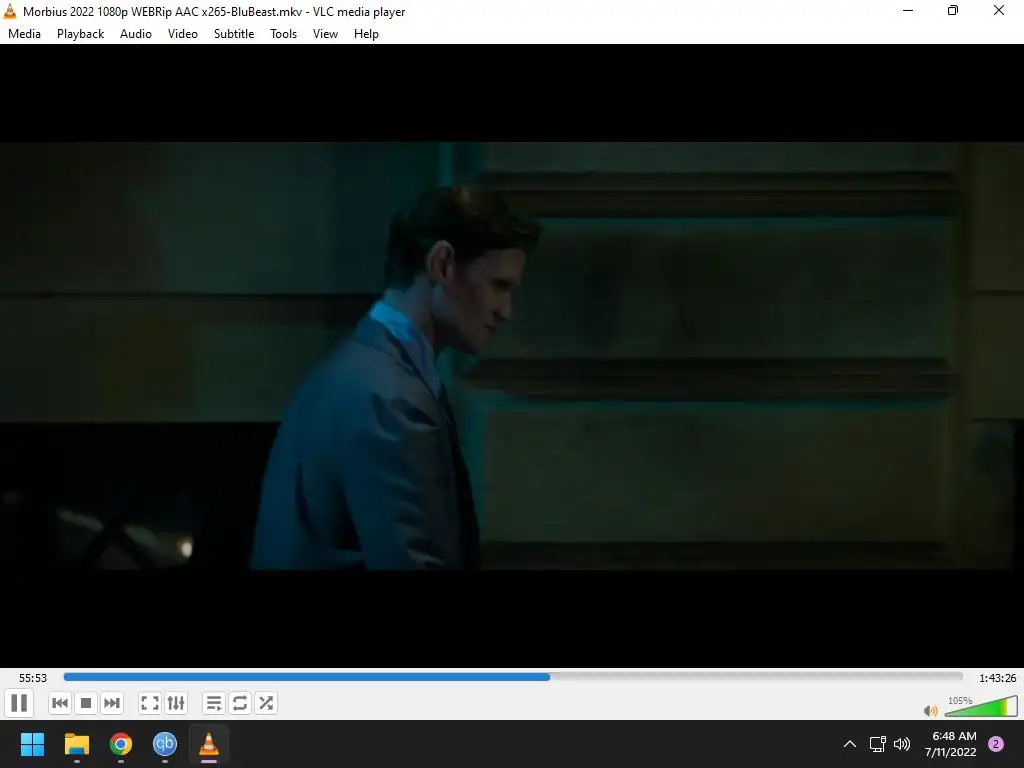Open the Playback menu
The image size is (1024, 768).
point(80,34)
